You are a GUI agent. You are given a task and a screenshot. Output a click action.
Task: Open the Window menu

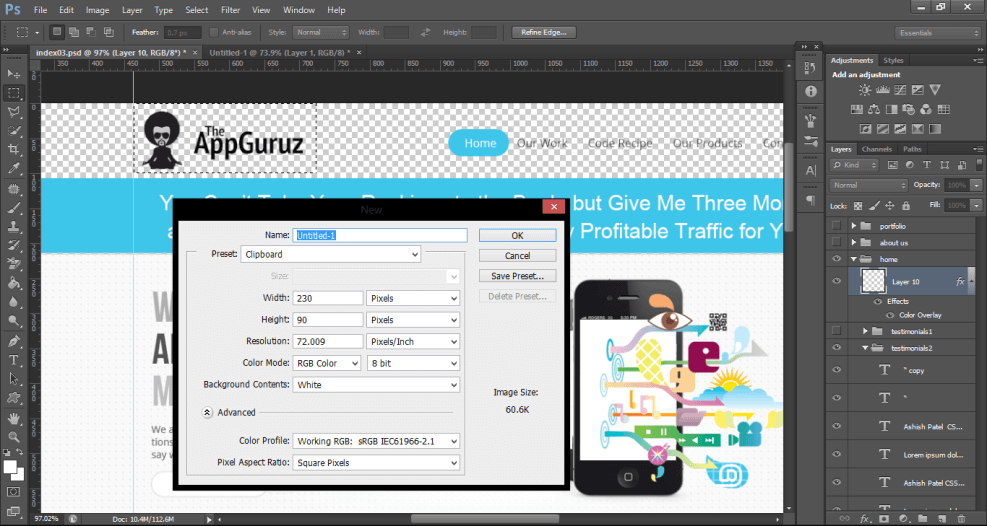point(299,10)
